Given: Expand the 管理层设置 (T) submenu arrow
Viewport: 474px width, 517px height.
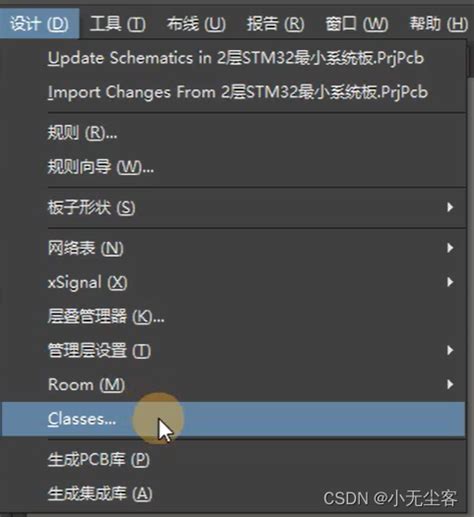Looking at the screenshot, I should coord(450,350).
